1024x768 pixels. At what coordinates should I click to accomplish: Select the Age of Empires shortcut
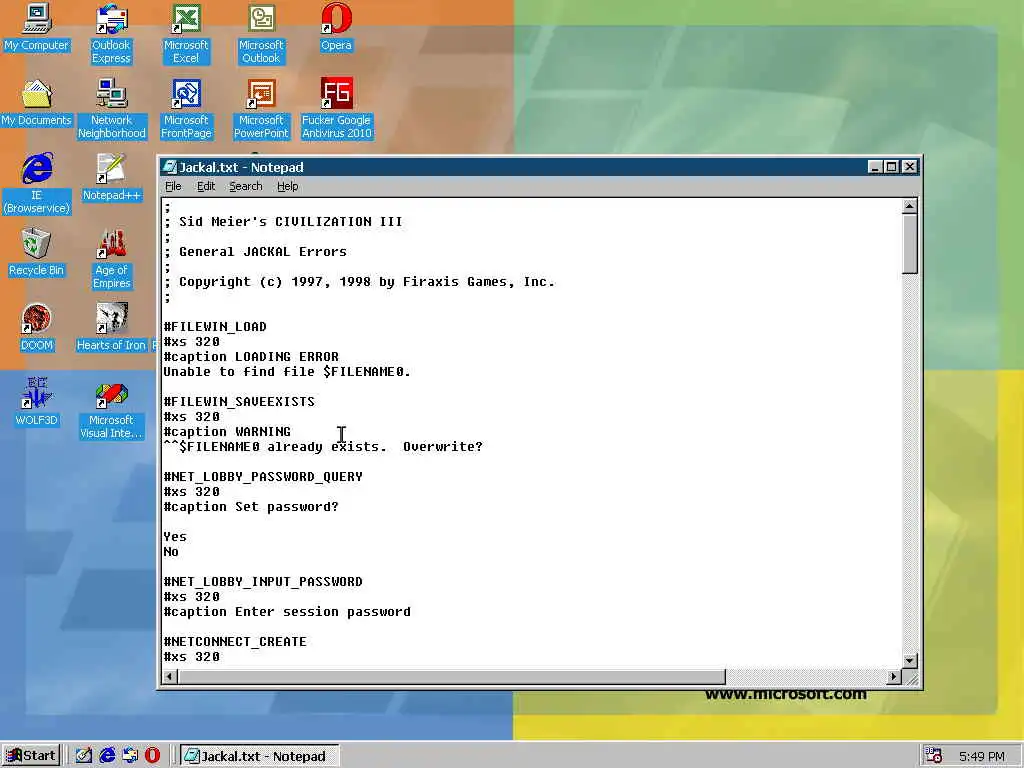tap(112, 259)
